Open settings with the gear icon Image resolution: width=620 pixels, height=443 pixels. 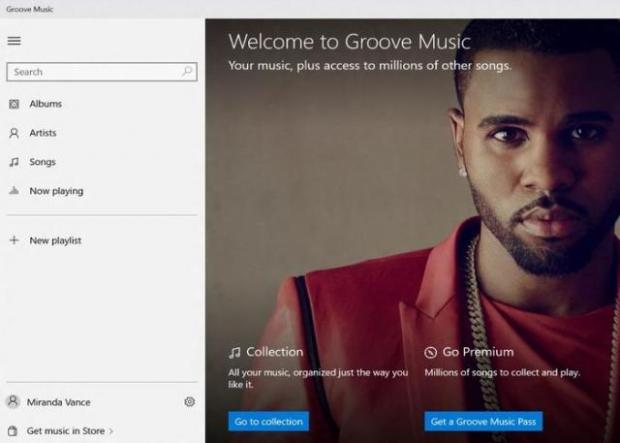189,401
